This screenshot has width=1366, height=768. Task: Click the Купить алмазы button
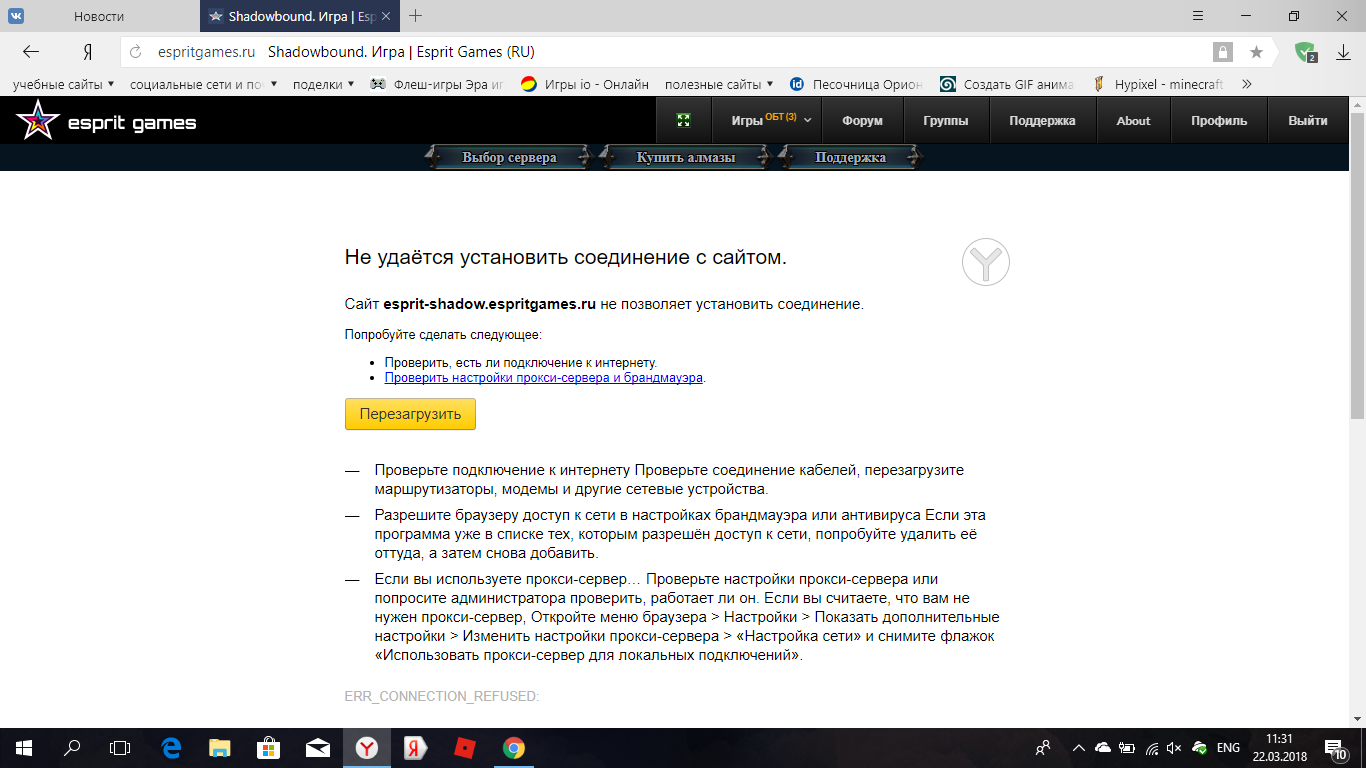pos(685,157)
